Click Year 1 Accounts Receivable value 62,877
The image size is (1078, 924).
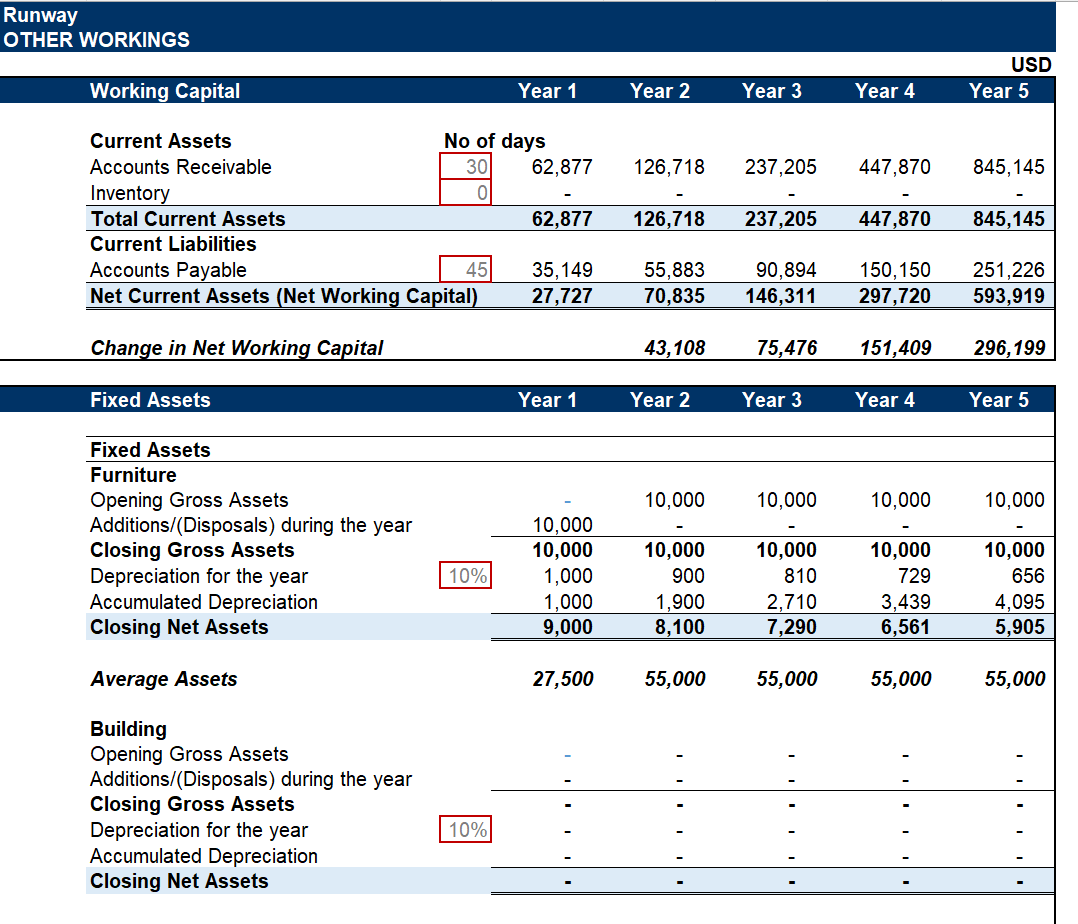[x=562, y=167]
